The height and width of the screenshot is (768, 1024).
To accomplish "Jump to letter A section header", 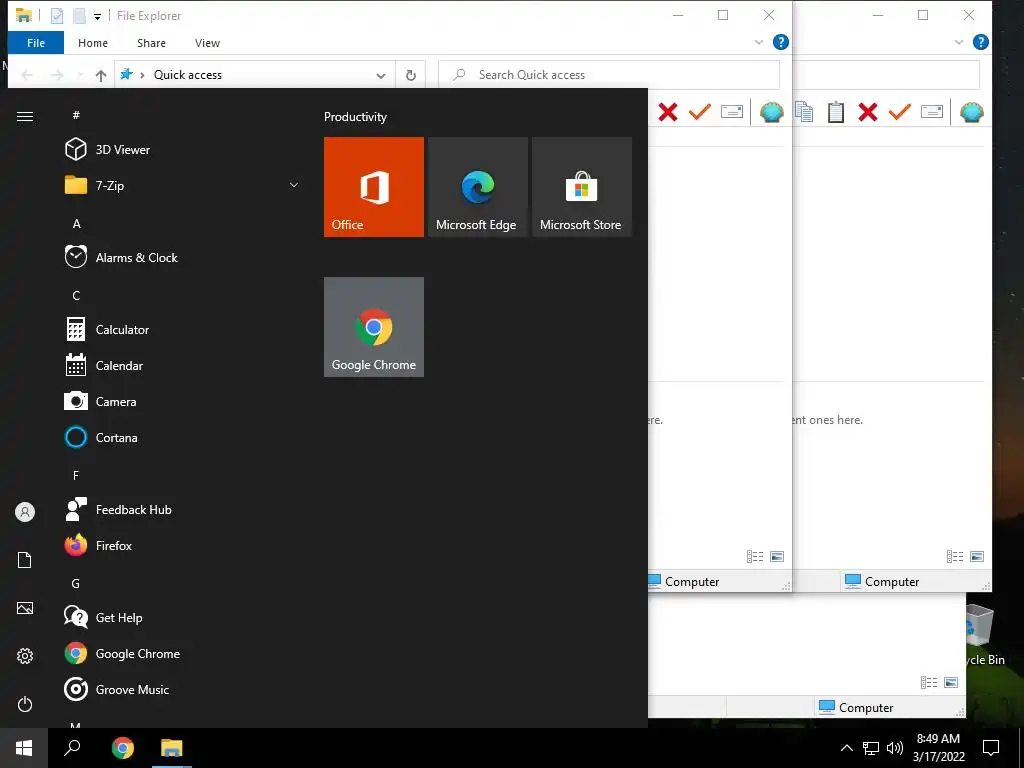I will tap(76, 224).
